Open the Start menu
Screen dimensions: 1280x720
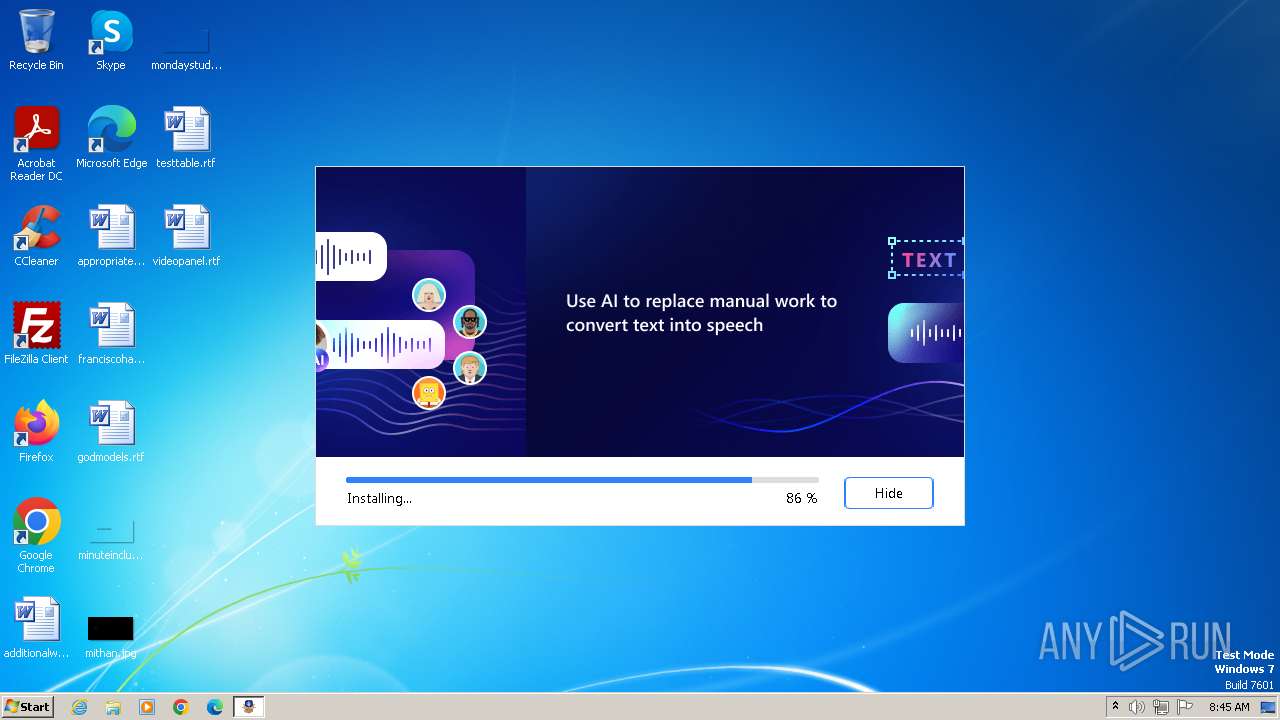[x=28, y=706]
